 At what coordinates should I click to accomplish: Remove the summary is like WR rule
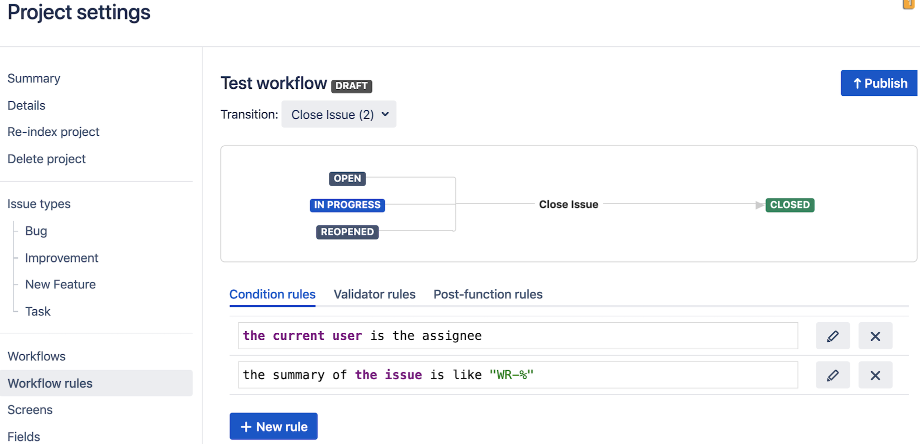point(875,375)
